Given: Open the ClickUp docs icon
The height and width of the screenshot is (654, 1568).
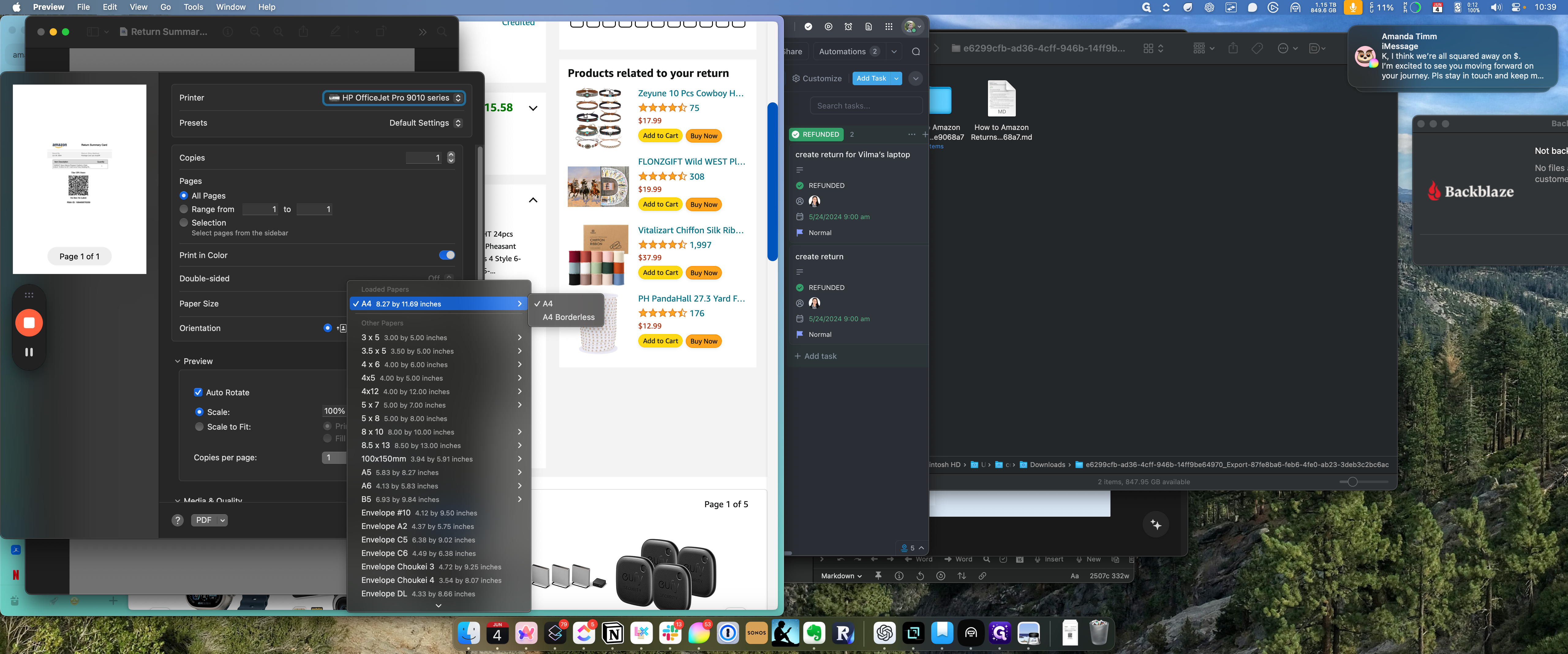Looking at the screenshot, I should tap(869, 26).
